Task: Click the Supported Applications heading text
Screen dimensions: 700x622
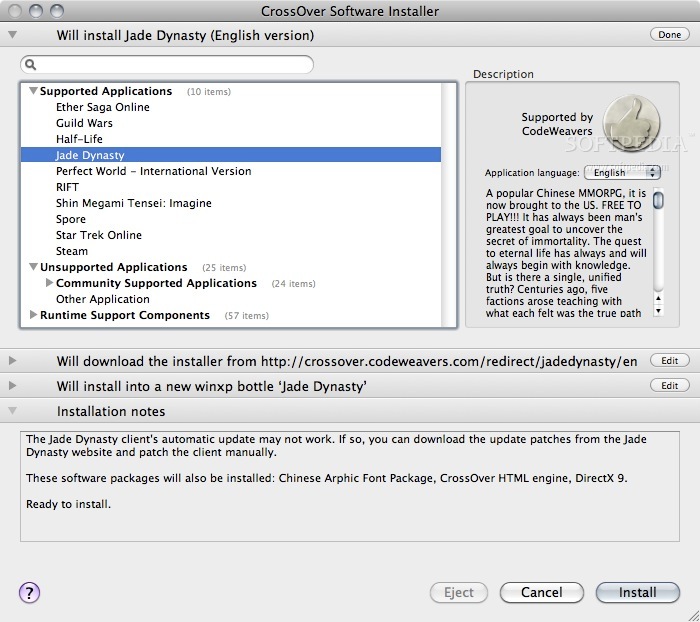Action: click(106, 91)
